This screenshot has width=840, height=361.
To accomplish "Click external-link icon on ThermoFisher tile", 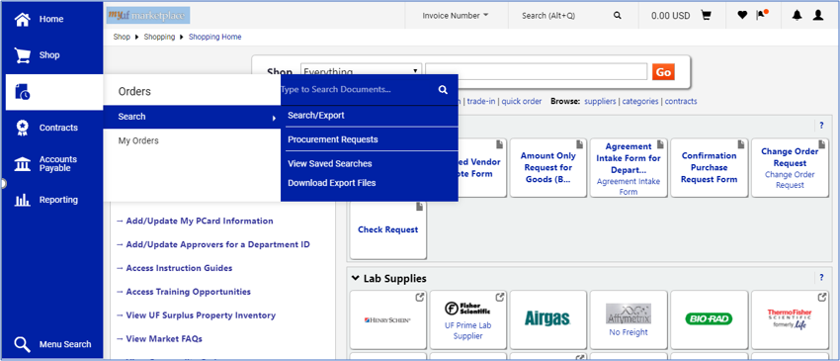I will (x=822, y=297).
